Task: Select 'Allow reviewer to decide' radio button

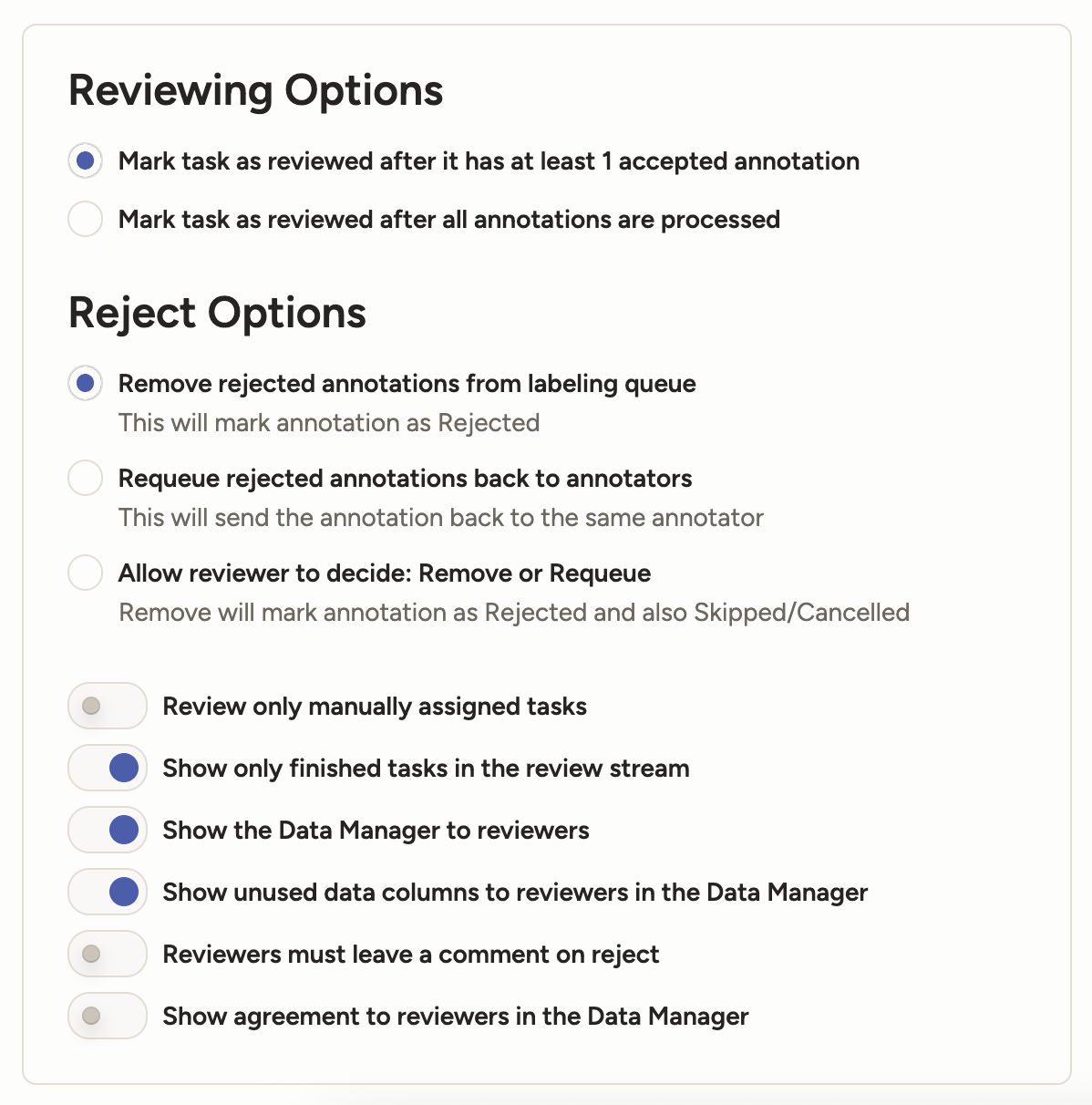Action: pyautogui.click(x=86, y=573)
